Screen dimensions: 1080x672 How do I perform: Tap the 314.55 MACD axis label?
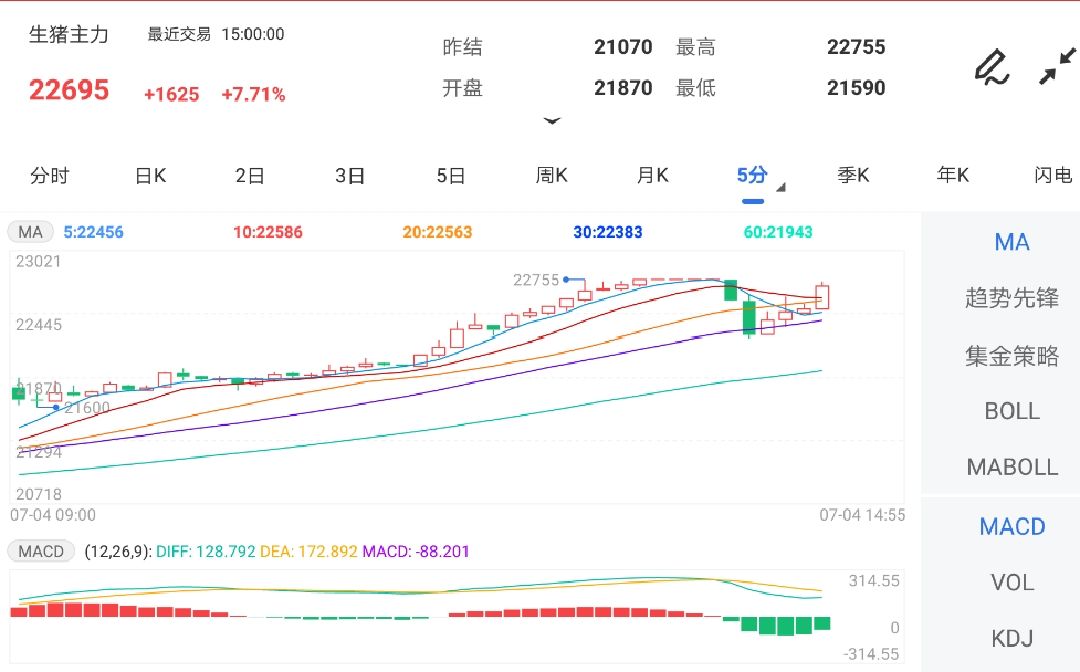pyautogui.click(x=874, y=581)
